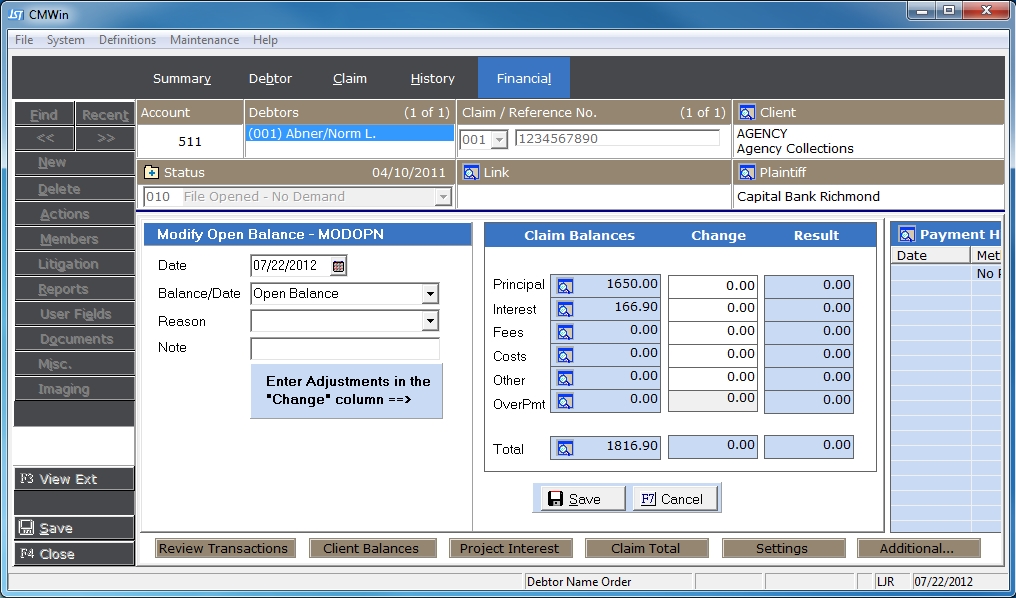Open the calendar picker beside Date field
Image resolution: width=1016 pixels, height=598 pixels.
click(338, 266)
